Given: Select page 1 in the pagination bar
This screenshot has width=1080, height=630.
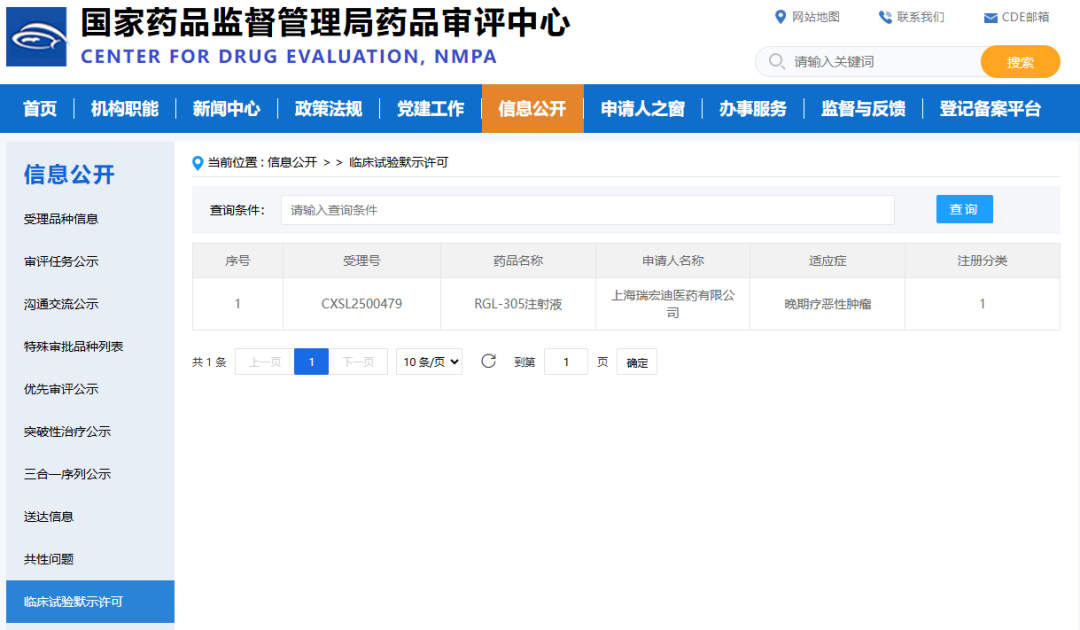Looking at the screenshot, I should tap(311, 361).
